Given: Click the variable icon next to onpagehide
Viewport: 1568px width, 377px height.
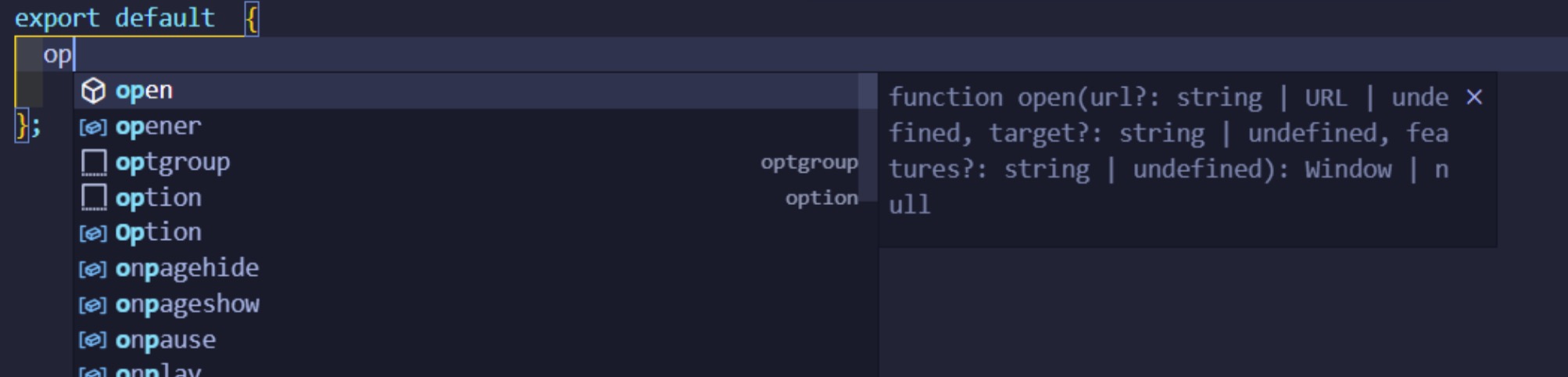Looking at the screenshot, I should tap(94, 269).
